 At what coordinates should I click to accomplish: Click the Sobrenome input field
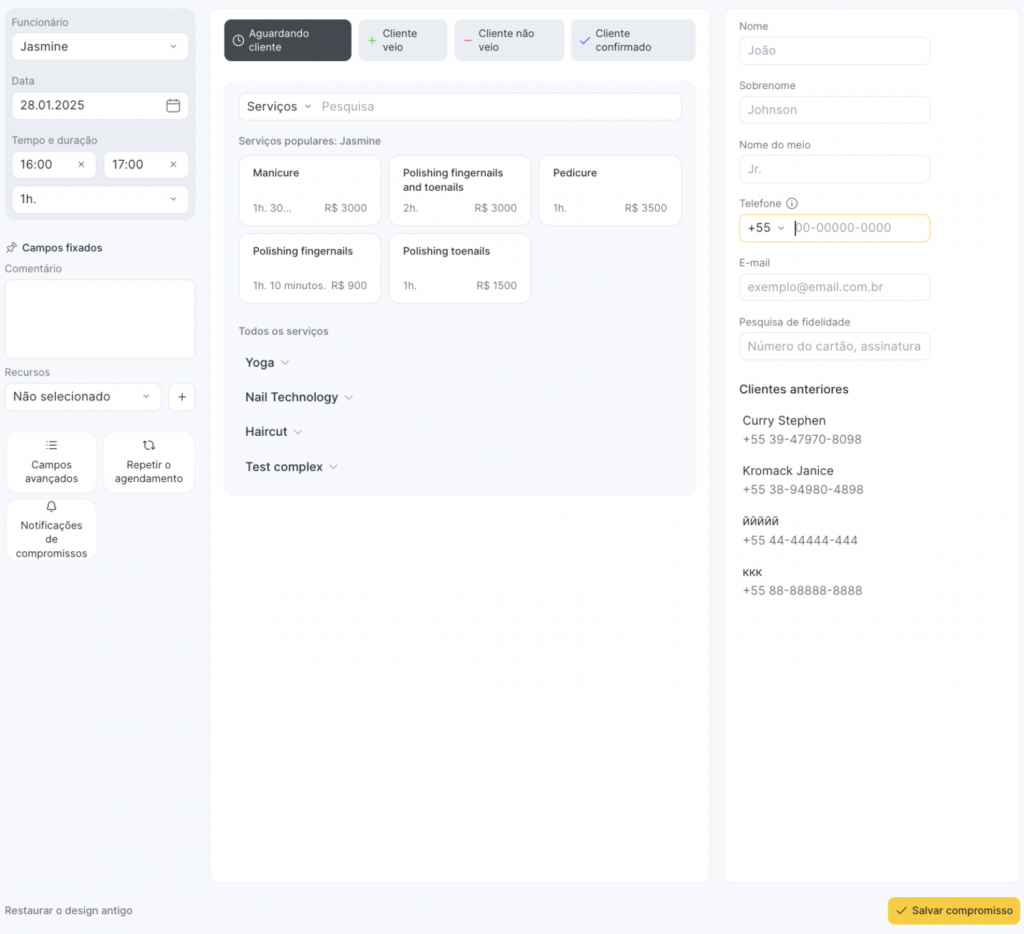coord(834,110)
